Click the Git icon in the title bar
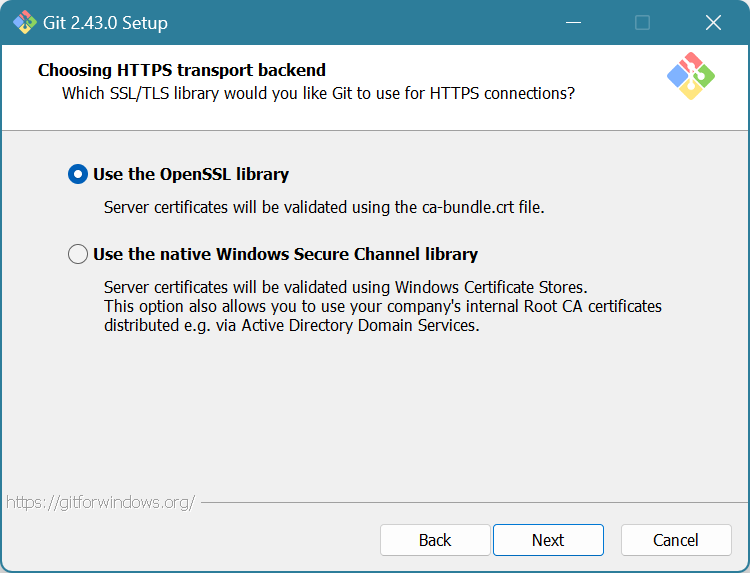 click(25, 22)
